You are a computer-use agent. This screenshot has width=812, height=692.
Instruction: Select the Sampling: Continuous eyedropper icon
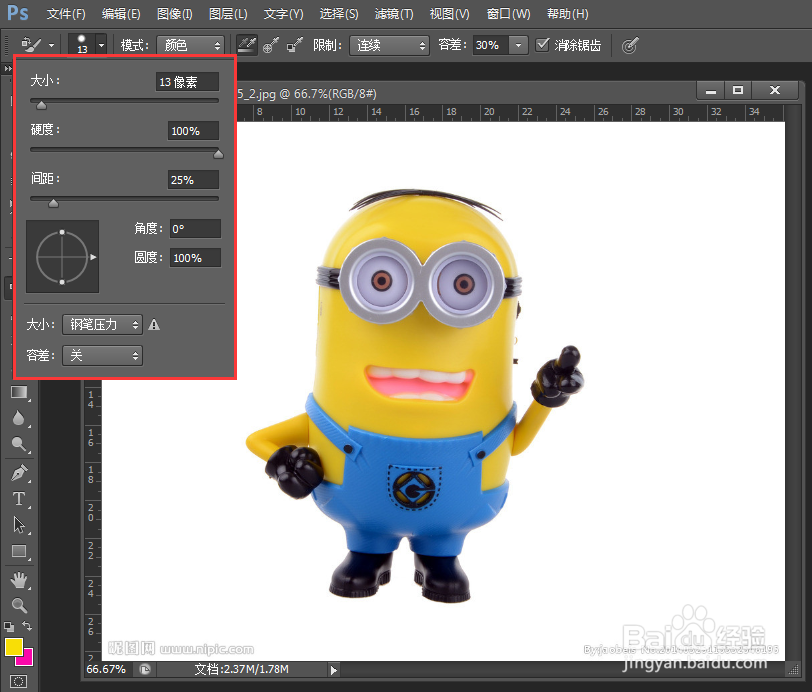point(246,45)
